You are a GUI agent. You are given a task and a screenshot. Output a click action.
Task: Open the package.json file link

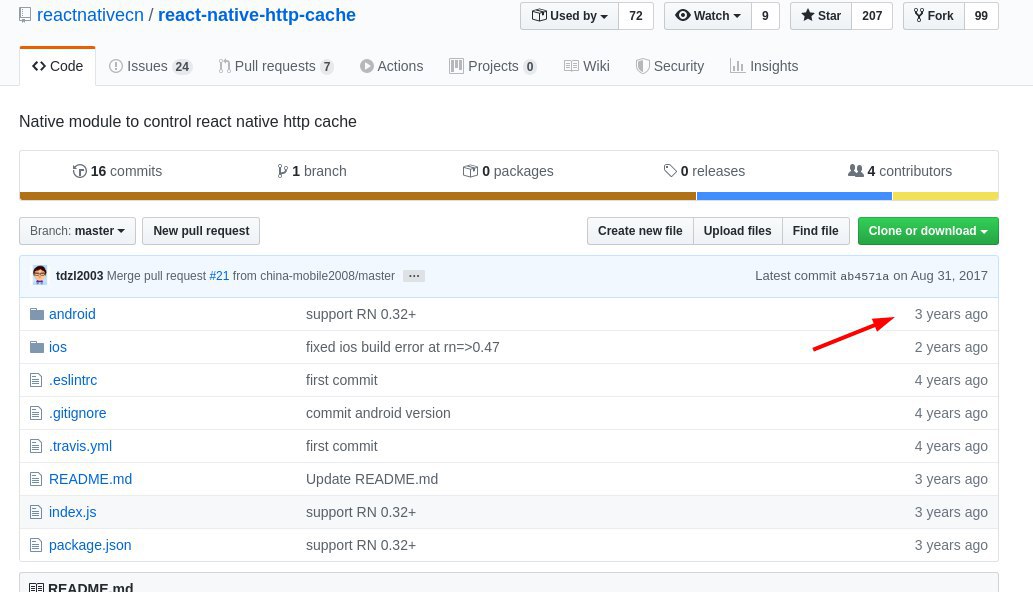pyautogui.click(x=90, y=545)
